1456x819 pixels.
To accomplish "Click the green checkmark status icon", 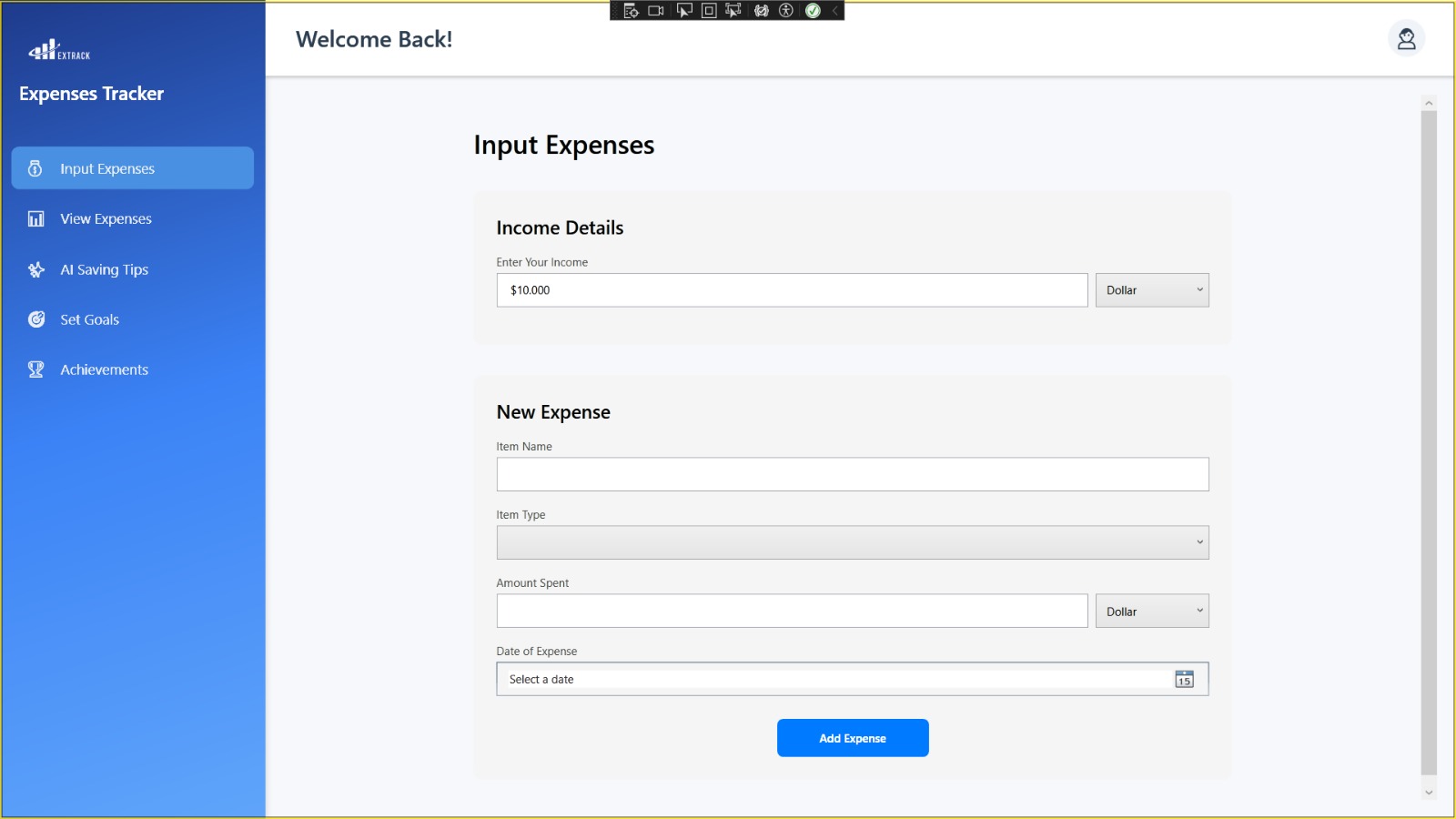I will (813, 11).
